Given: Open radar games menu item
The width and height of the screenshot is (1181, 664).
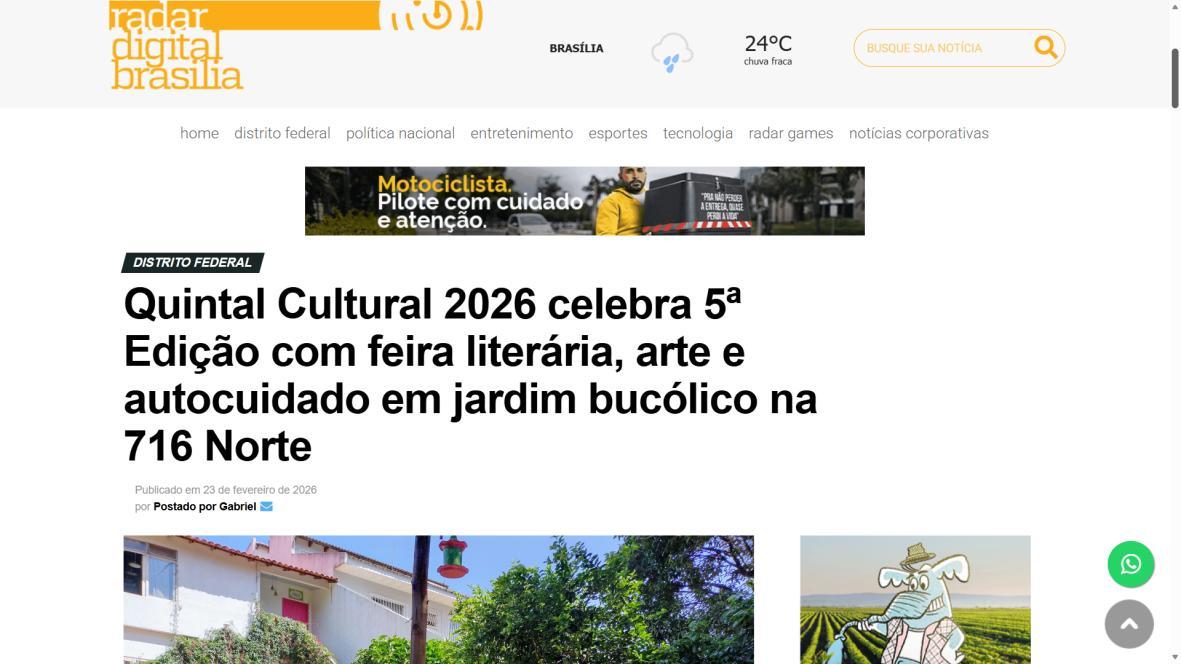Looking at the screenshot, I should click(791, 133).
